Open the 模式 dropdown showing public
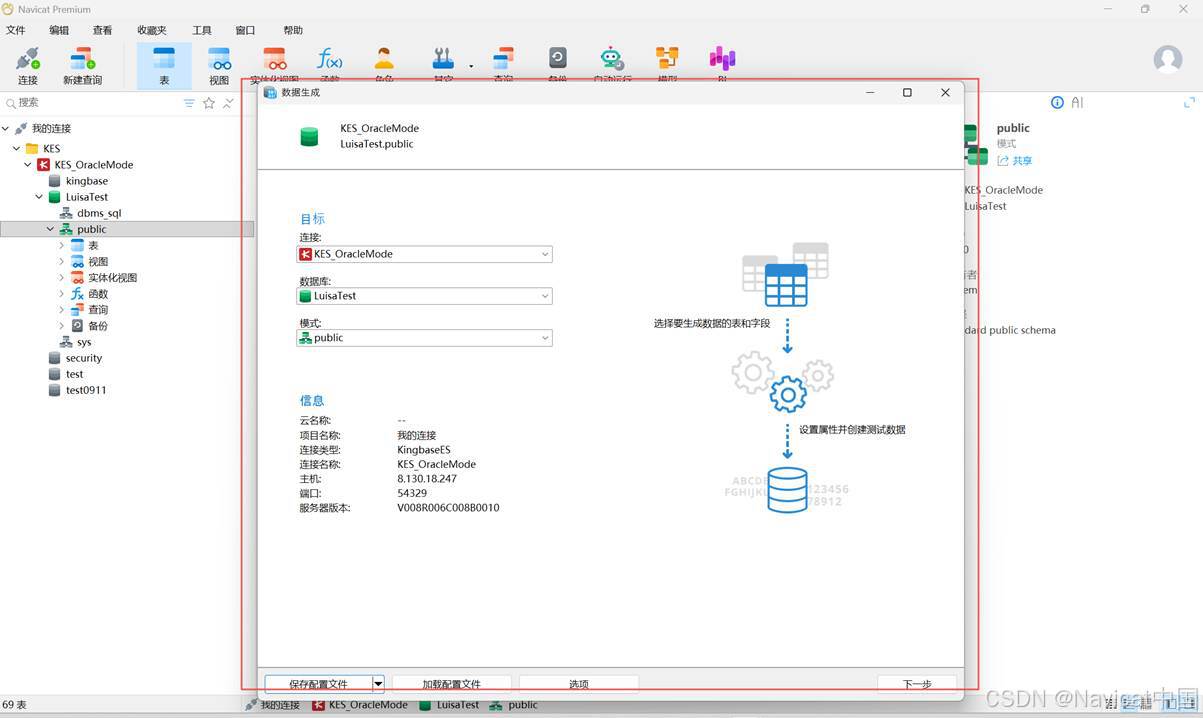Viewport: 1203px width, 718px height. pos(425,338)
